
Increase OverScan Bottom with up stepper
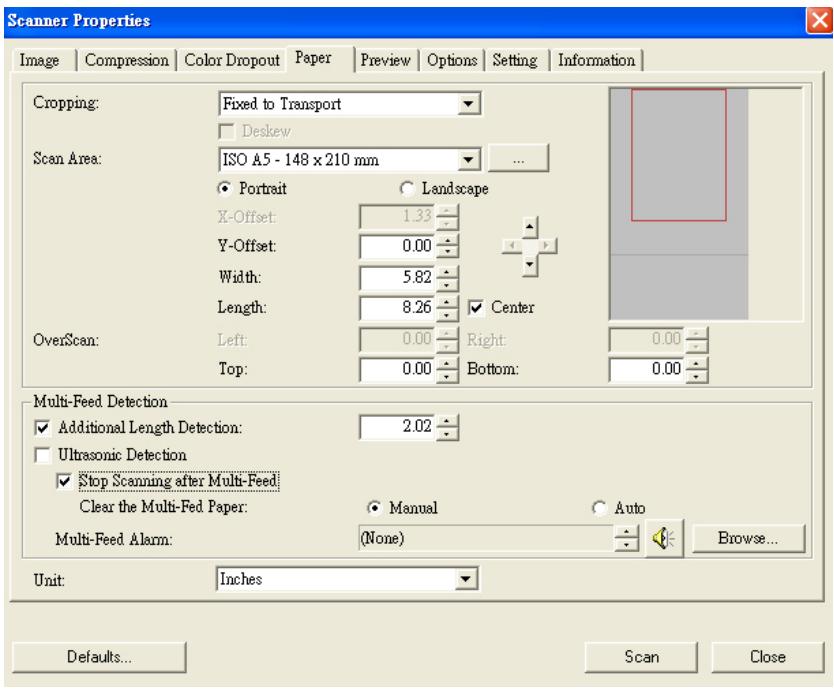click(x=696, y=364)
